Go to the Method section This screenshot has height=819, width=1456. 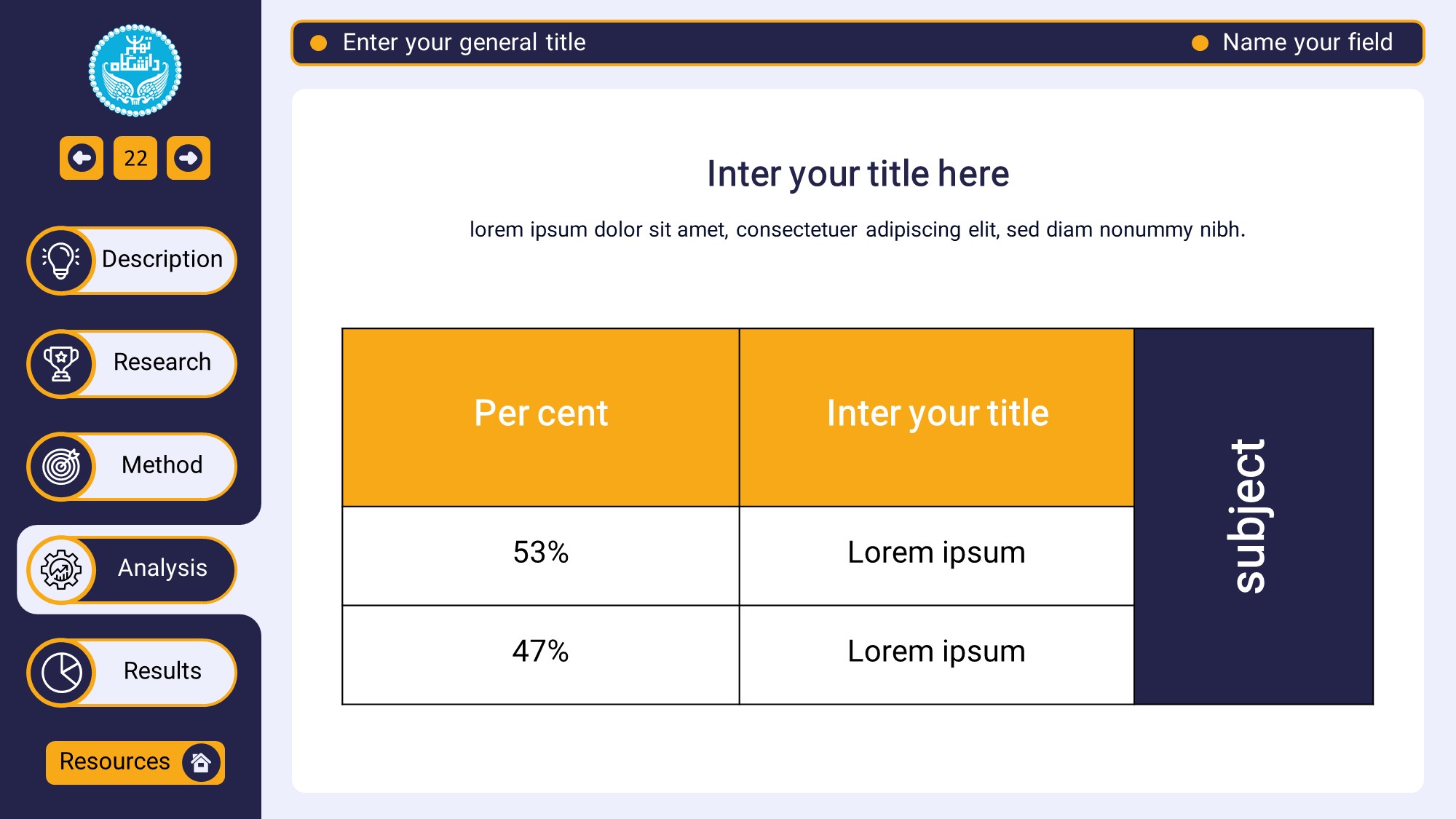(x=162, y=465)
